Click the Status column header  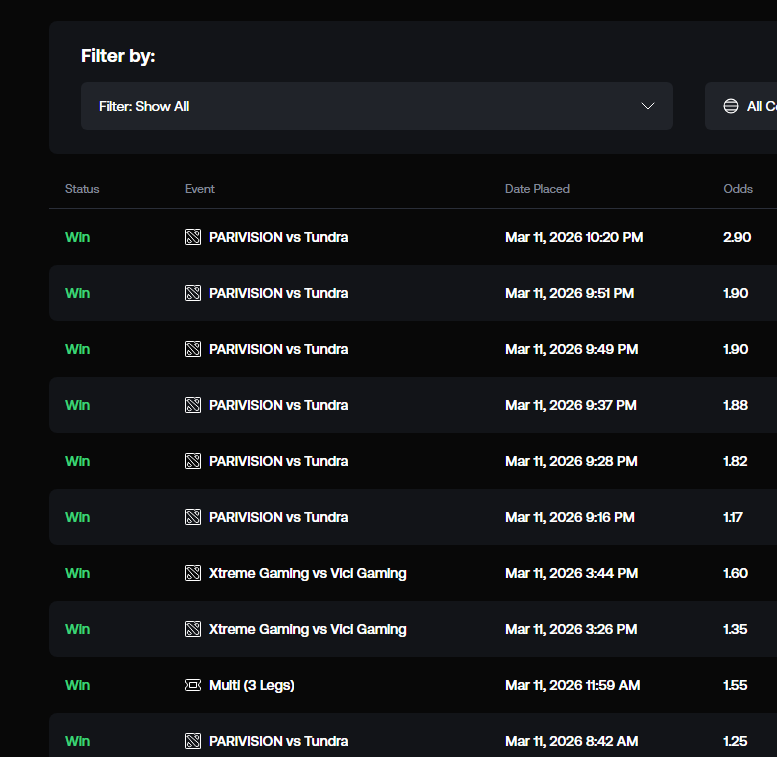point(82,189)
